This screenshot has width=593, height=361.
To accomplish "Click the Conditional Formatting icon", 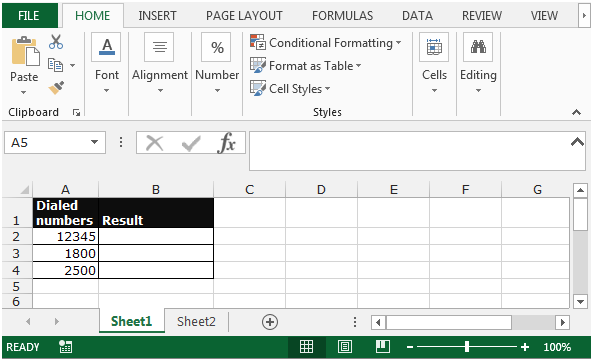I will [x=258, y=42].
